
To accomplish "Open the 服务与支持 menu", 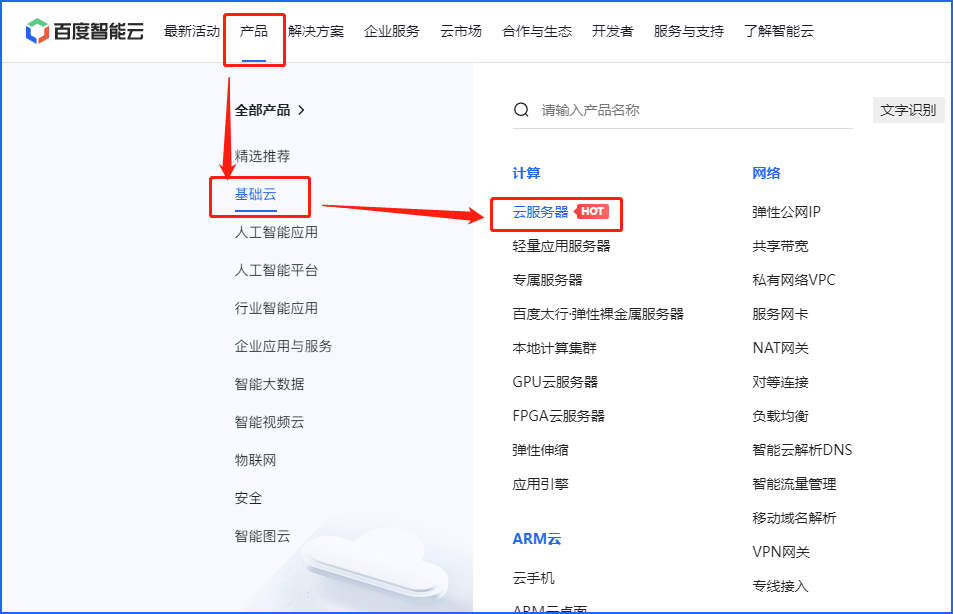I will 689,31.
